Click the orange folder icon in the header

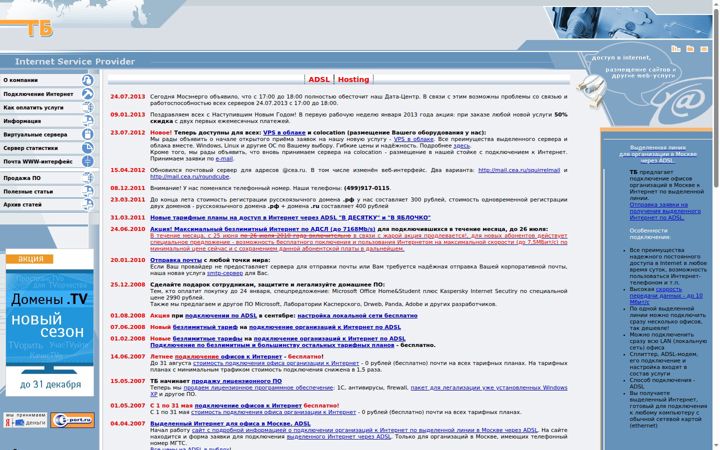point(690,49)
